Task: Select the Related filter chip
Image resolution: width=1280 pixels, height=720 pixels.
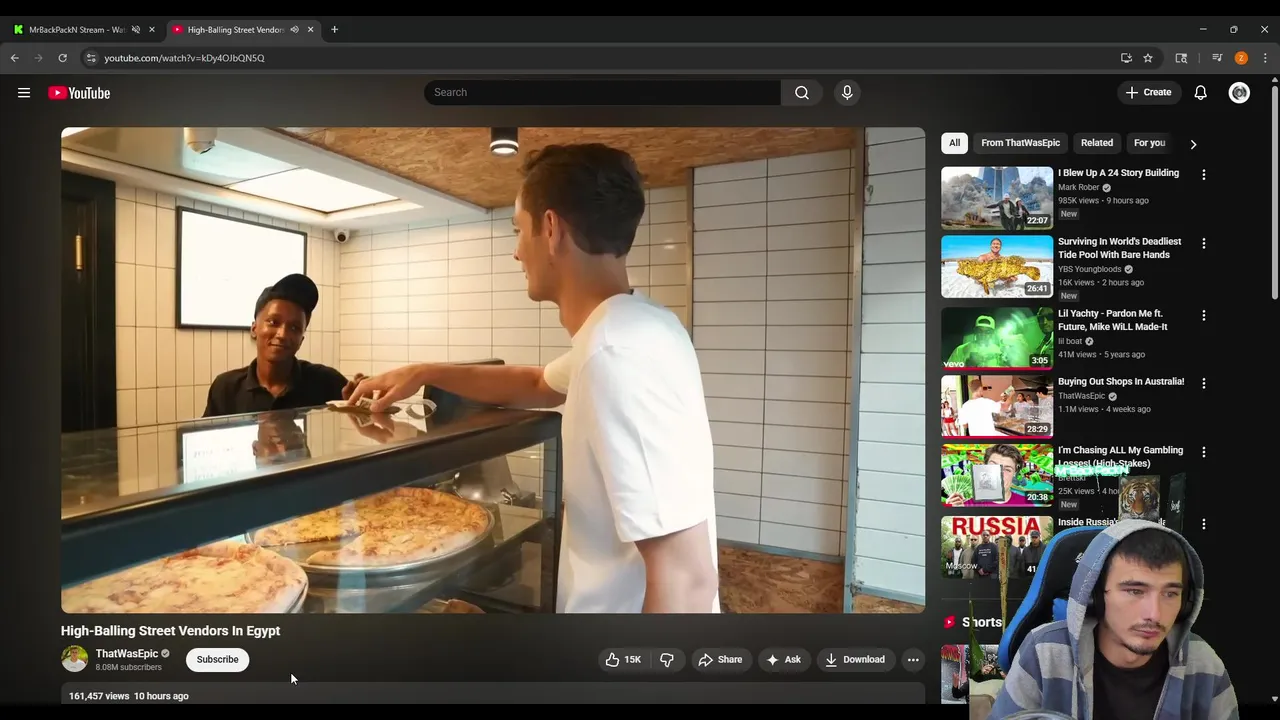Action: tap(1097, 143)
